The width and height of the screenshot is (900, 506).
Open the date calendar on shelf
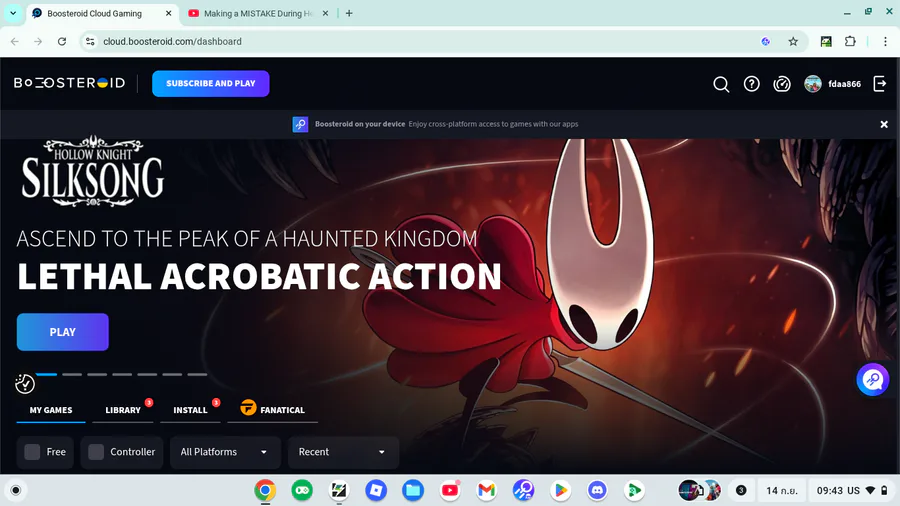click(782, 491)
